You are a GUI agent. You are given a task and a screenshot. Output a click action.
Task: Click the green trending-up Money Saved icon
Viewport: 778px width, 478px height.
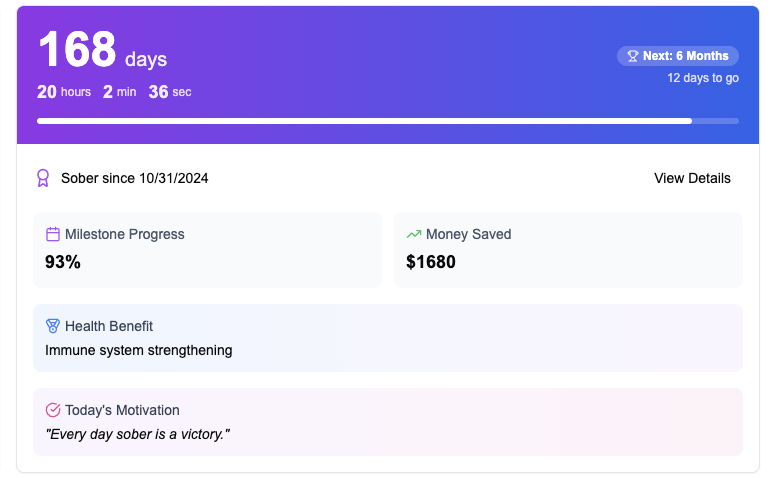(414, 234)
